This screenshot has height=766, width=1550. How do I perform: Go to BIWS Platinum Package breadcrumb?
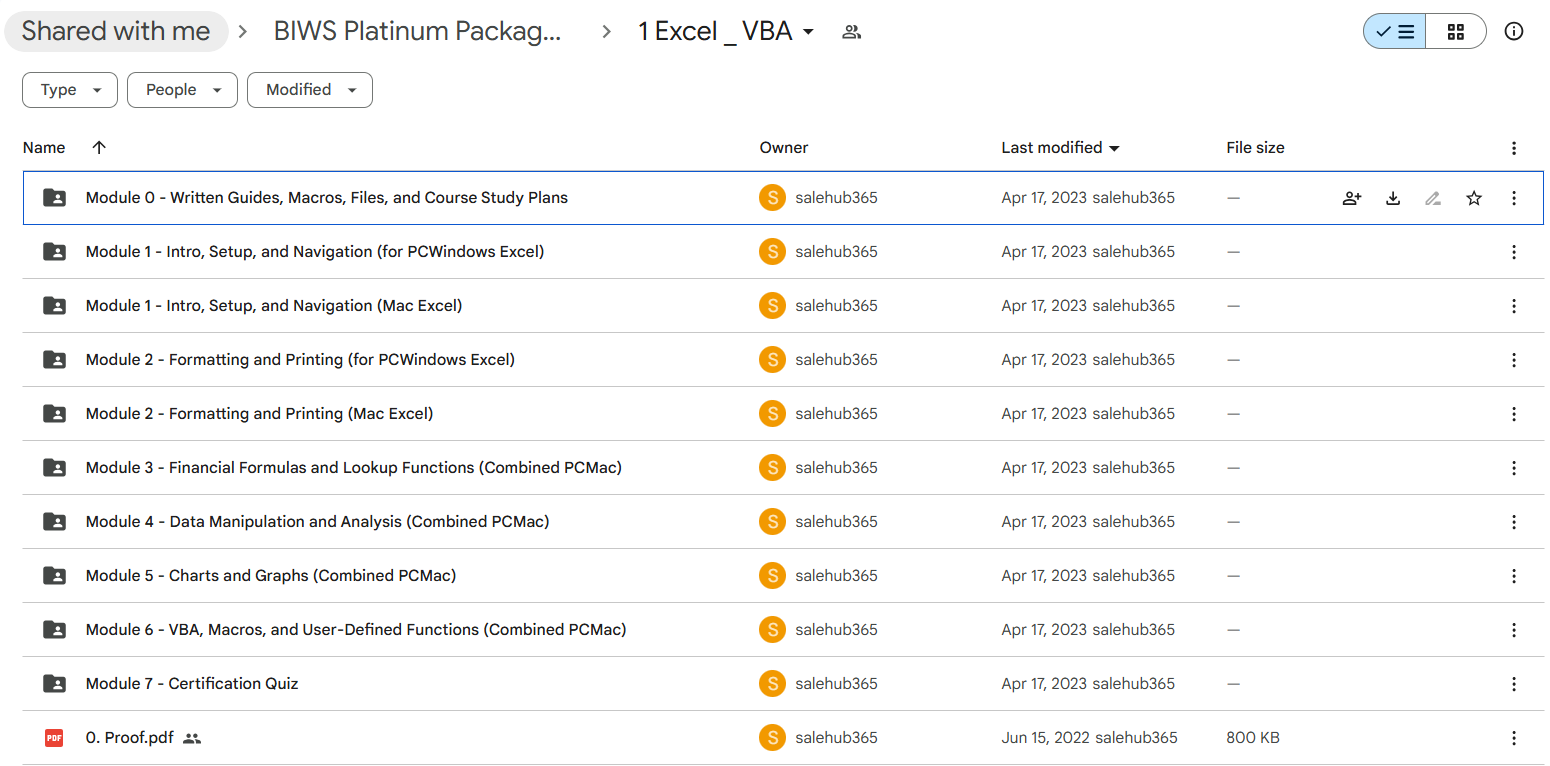417,32
